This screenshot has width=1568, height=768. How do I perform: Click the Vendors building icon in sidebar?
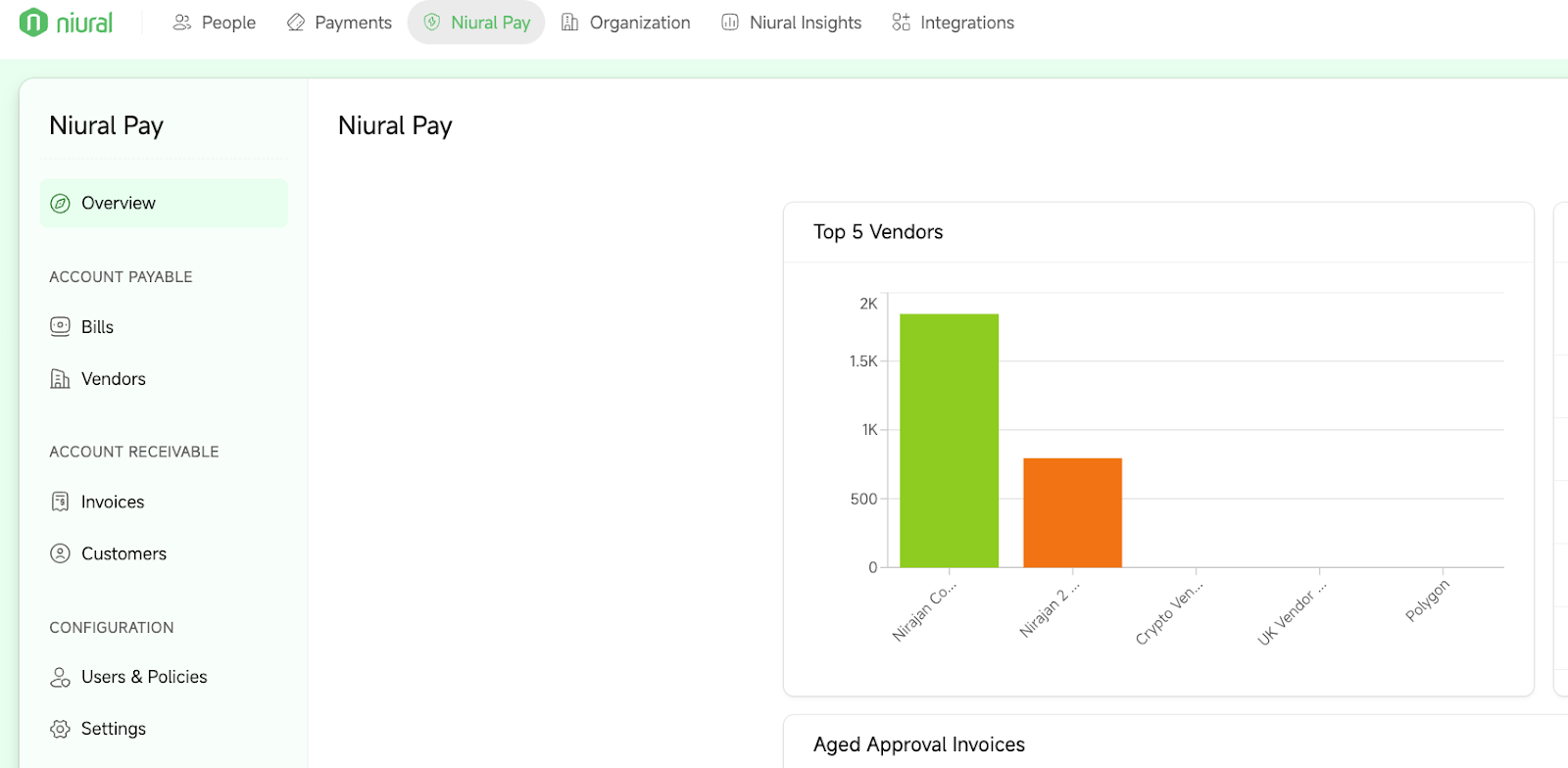(x=60, y=378)
